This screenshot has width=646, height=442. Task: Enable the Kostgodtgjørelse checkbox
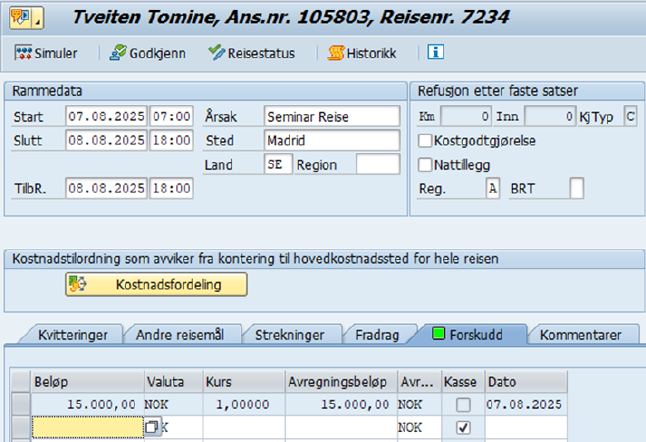(425, 141)
